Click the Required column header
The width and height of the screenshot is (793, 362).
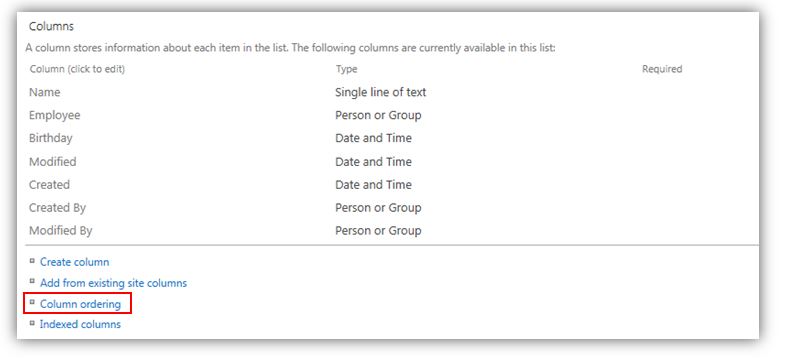662,69
